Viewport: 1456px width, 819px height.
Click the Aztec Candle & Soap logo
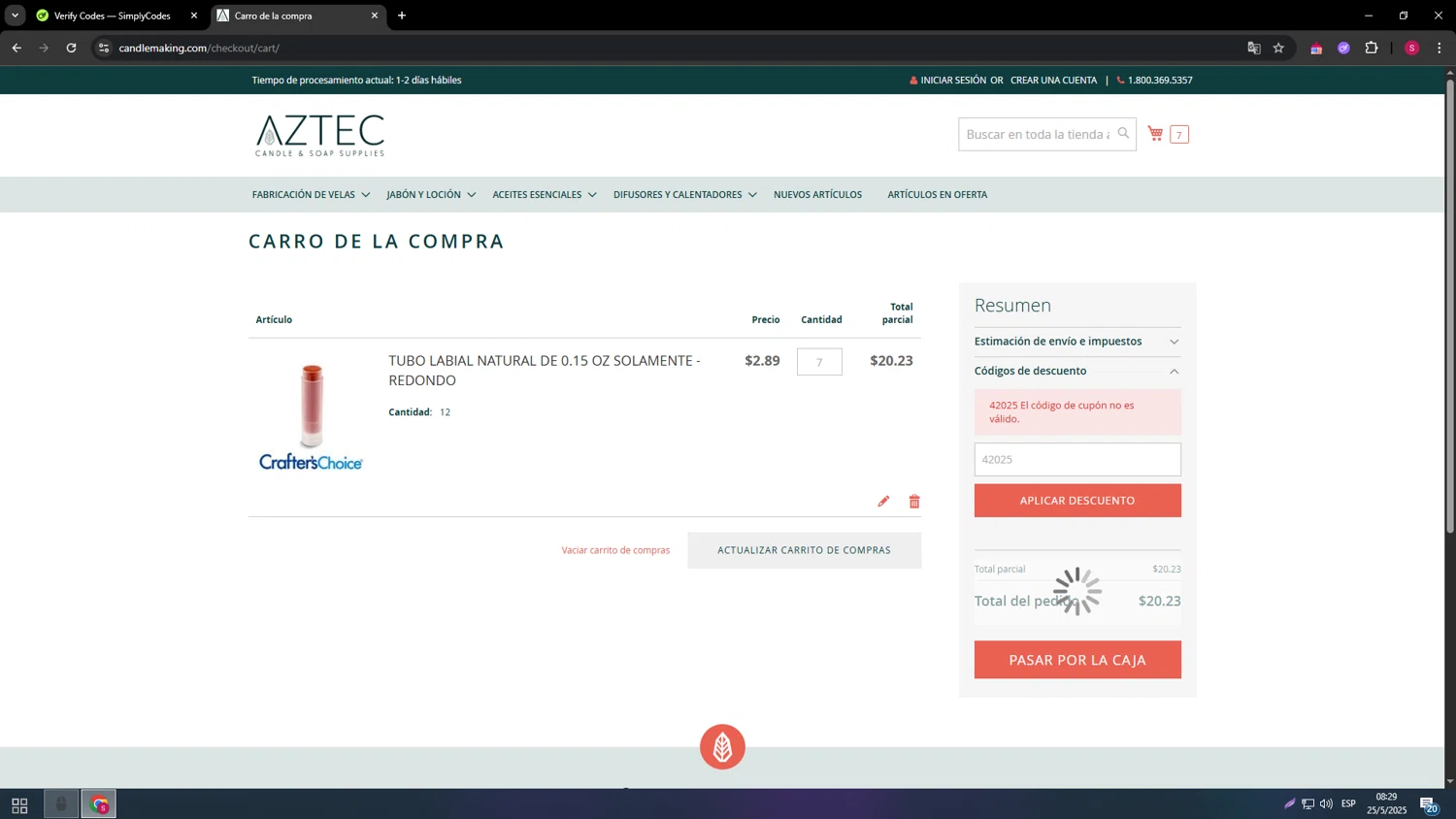[320, 135]
